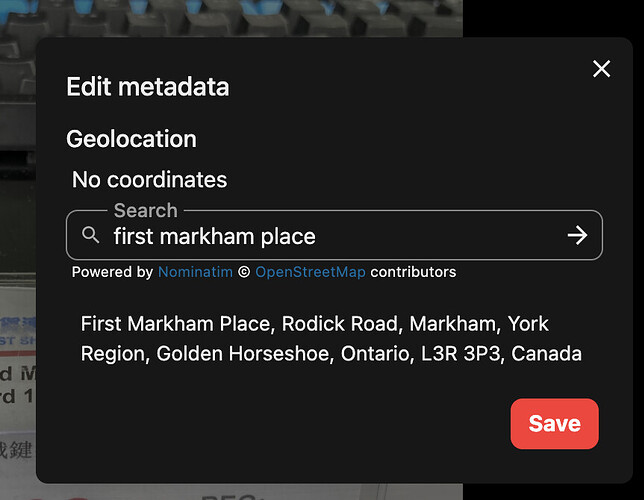Focus the "first markham place" search field
Screen dimensions: 644x500
coord(334,235)
